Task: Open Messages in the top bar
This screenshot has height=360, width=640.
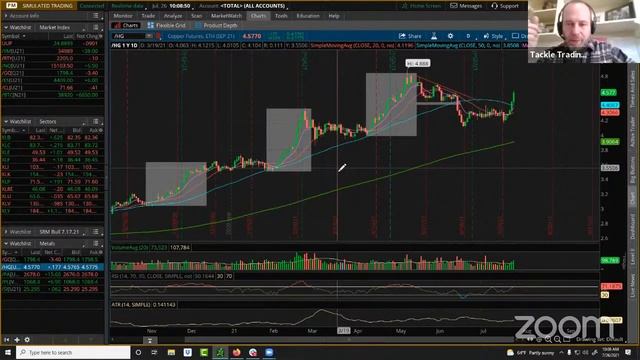Action: click(x=466, y=6)
